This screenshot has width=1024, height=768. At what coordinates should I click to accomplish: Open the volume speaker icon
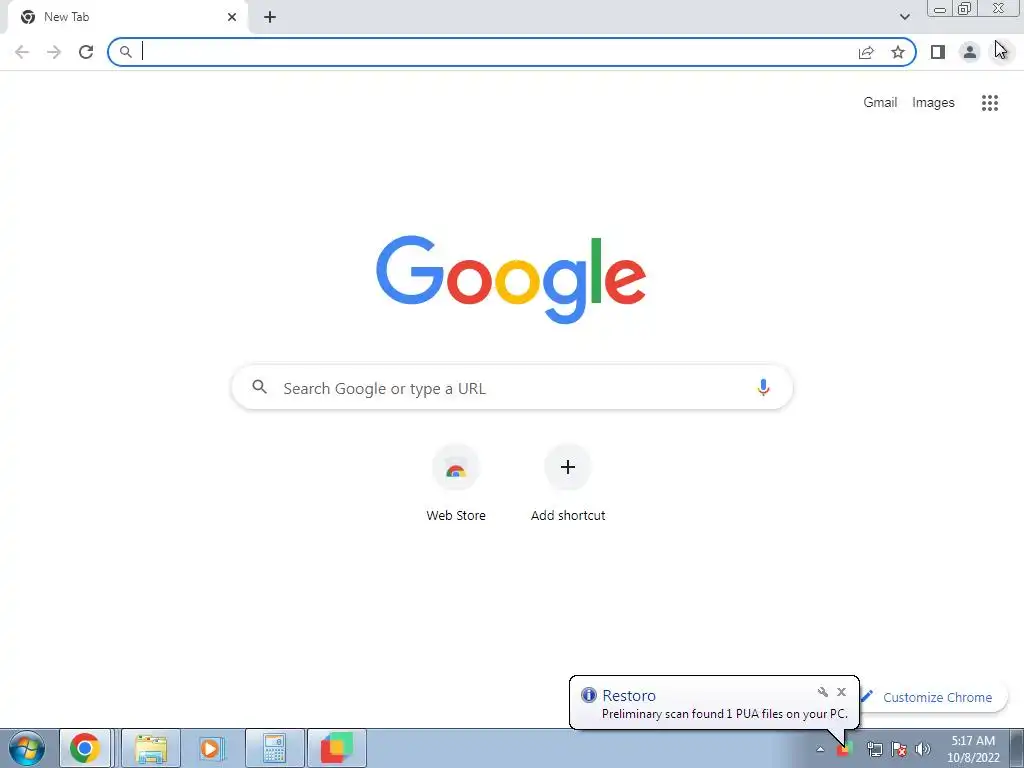923,750
